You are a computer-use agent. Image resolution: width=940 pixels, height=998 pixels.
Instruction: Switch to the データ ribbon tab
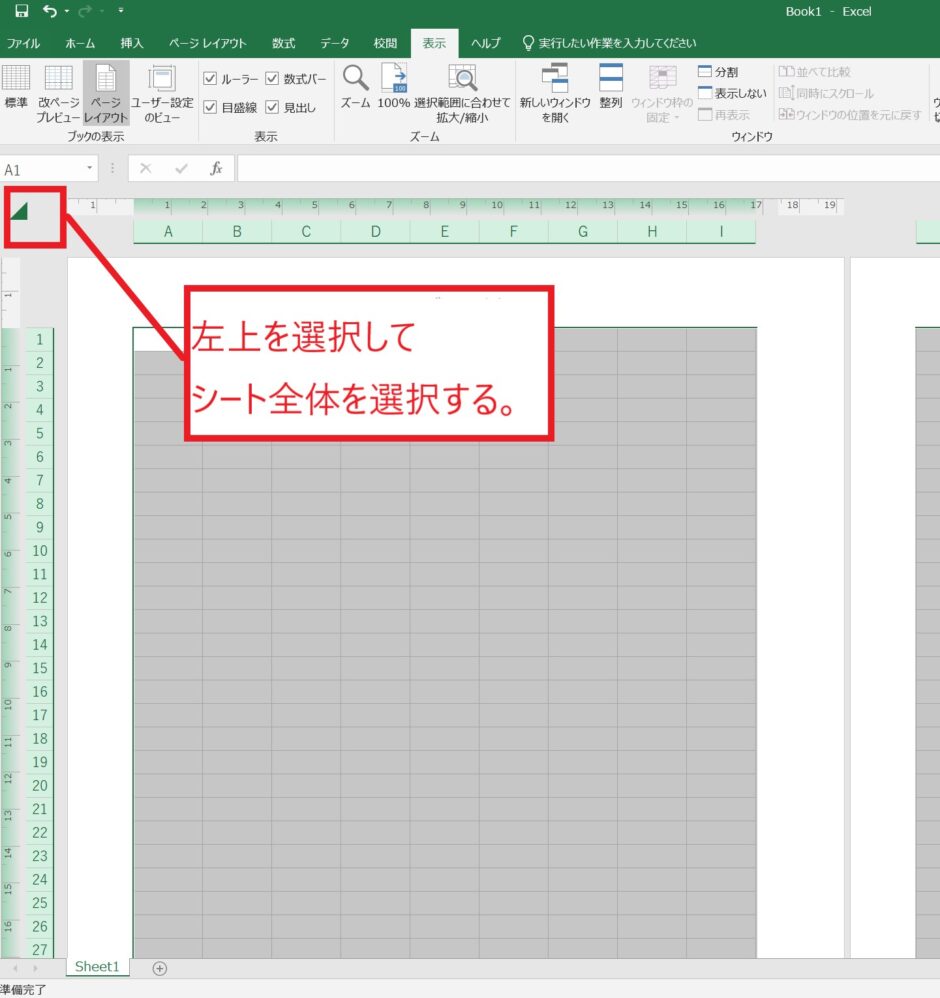pyautogui.click(x=334, y=43)
